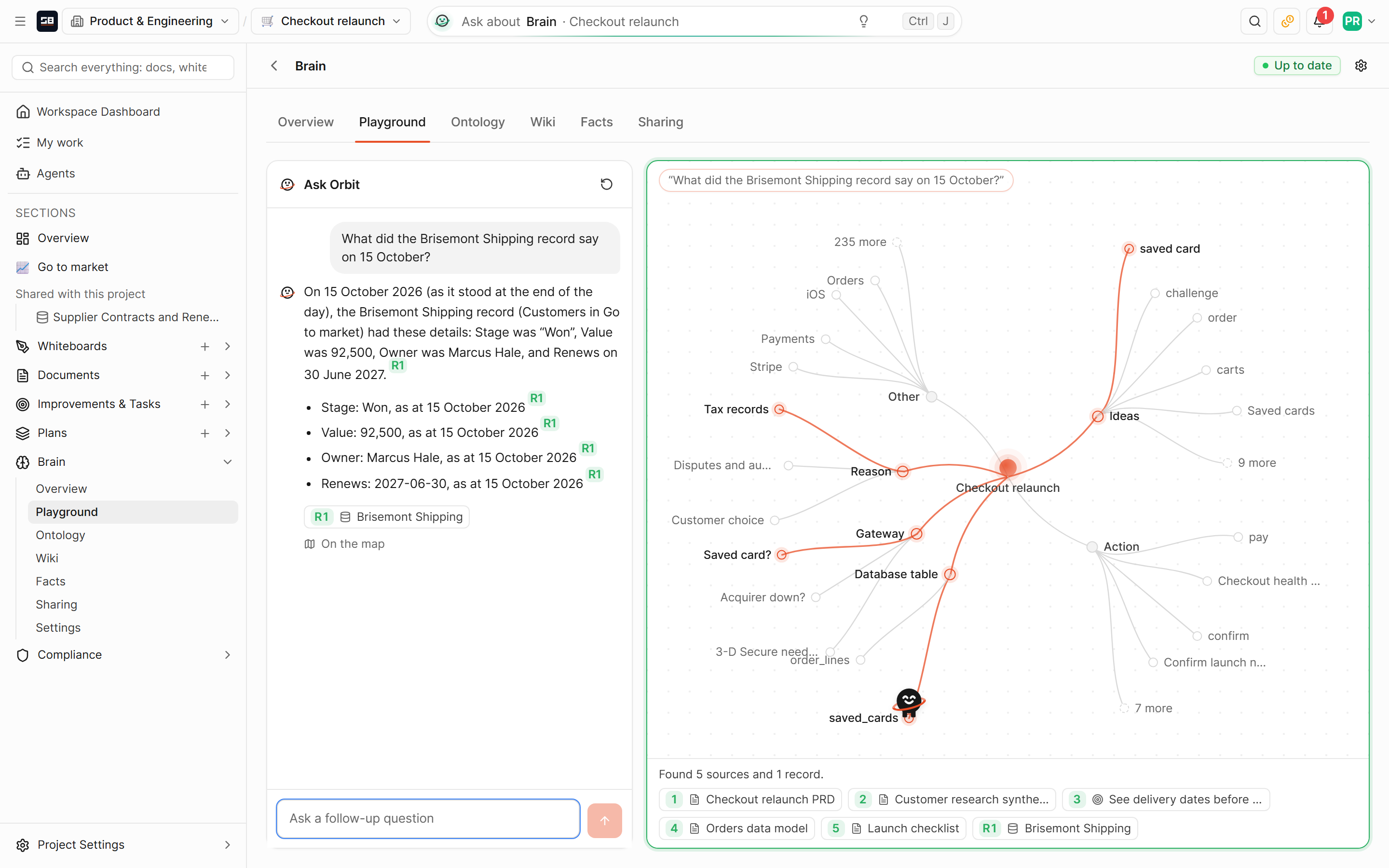The height and width of the screenshot is (868, 1389).
Task: Send the follow-up question arrow button
Action: (x=604, y=820)
